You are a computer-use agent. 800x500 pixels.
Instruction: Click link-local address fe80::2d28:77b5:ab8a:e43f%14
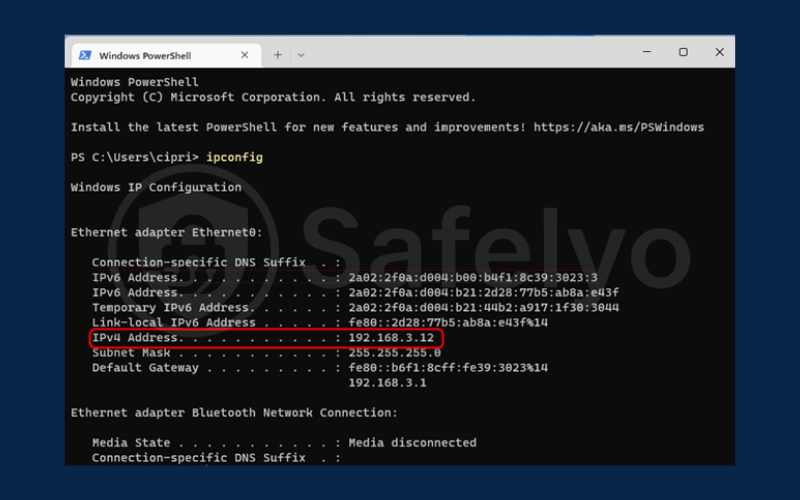coord(448,323)
